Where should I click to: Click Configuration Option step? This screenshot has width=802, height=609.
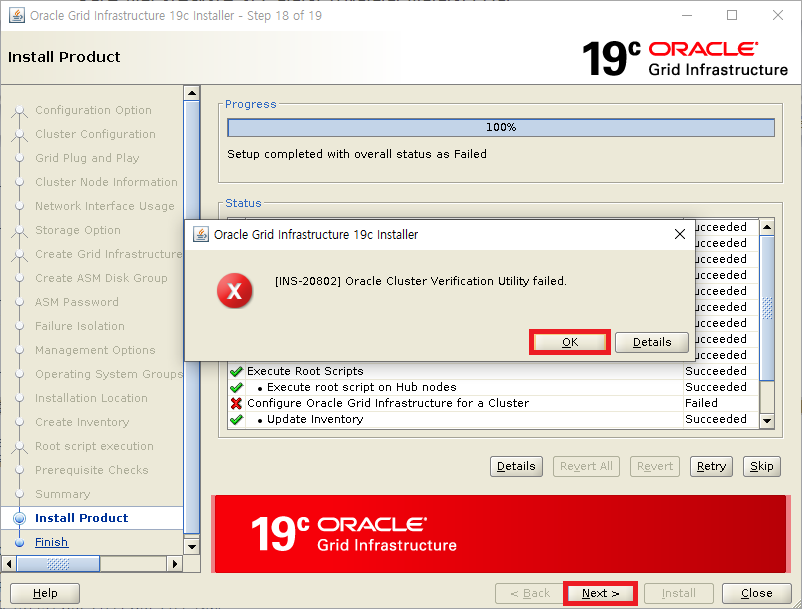point(93,110)
